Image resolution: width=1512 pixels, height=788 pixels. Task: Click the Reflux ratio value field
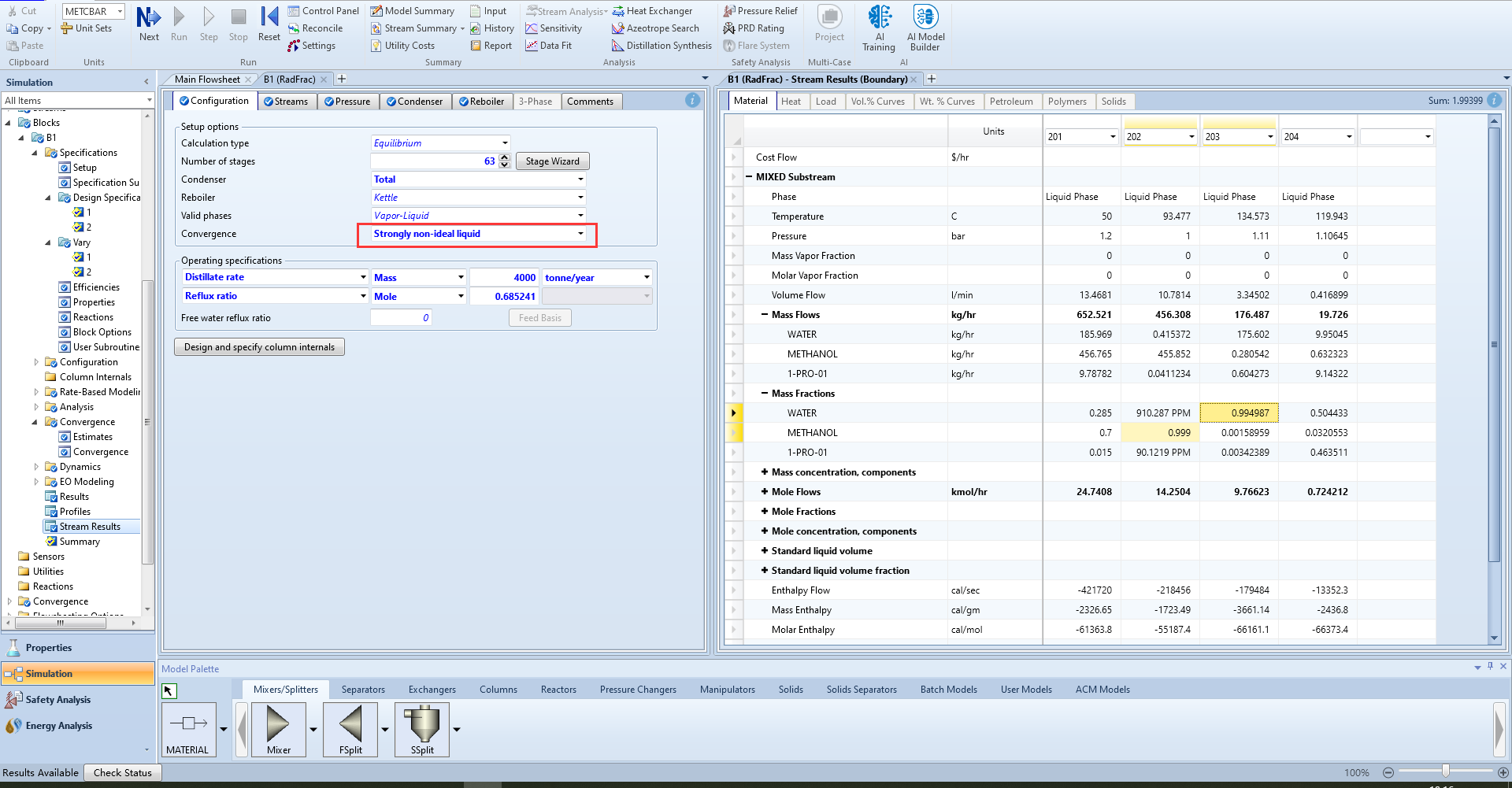pos(504,296)
